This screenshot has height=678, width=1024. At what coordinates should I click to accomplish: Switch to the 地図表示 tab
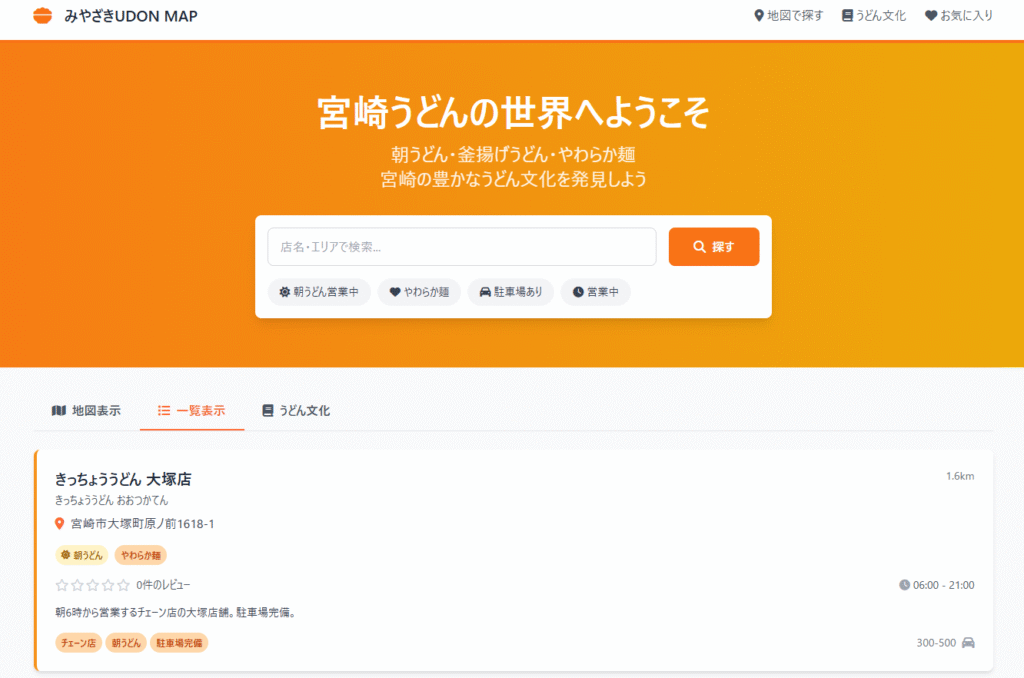tap(86, 411)
